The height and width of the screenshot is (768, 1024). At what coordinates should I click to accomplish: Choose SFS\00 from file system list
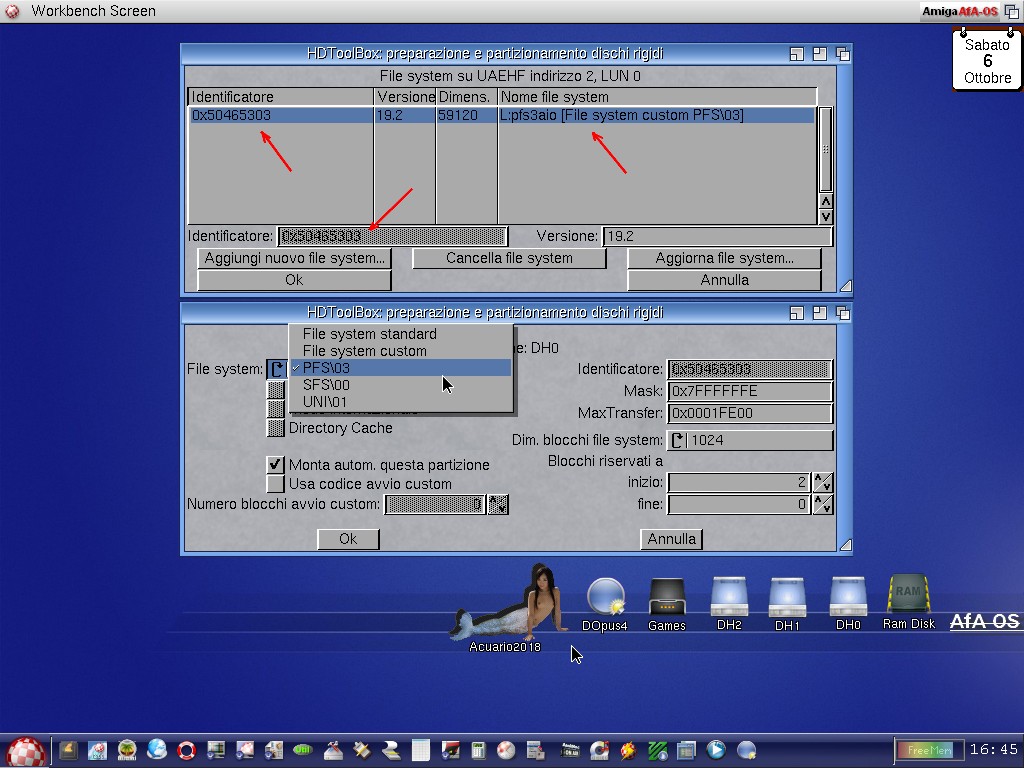326,385
